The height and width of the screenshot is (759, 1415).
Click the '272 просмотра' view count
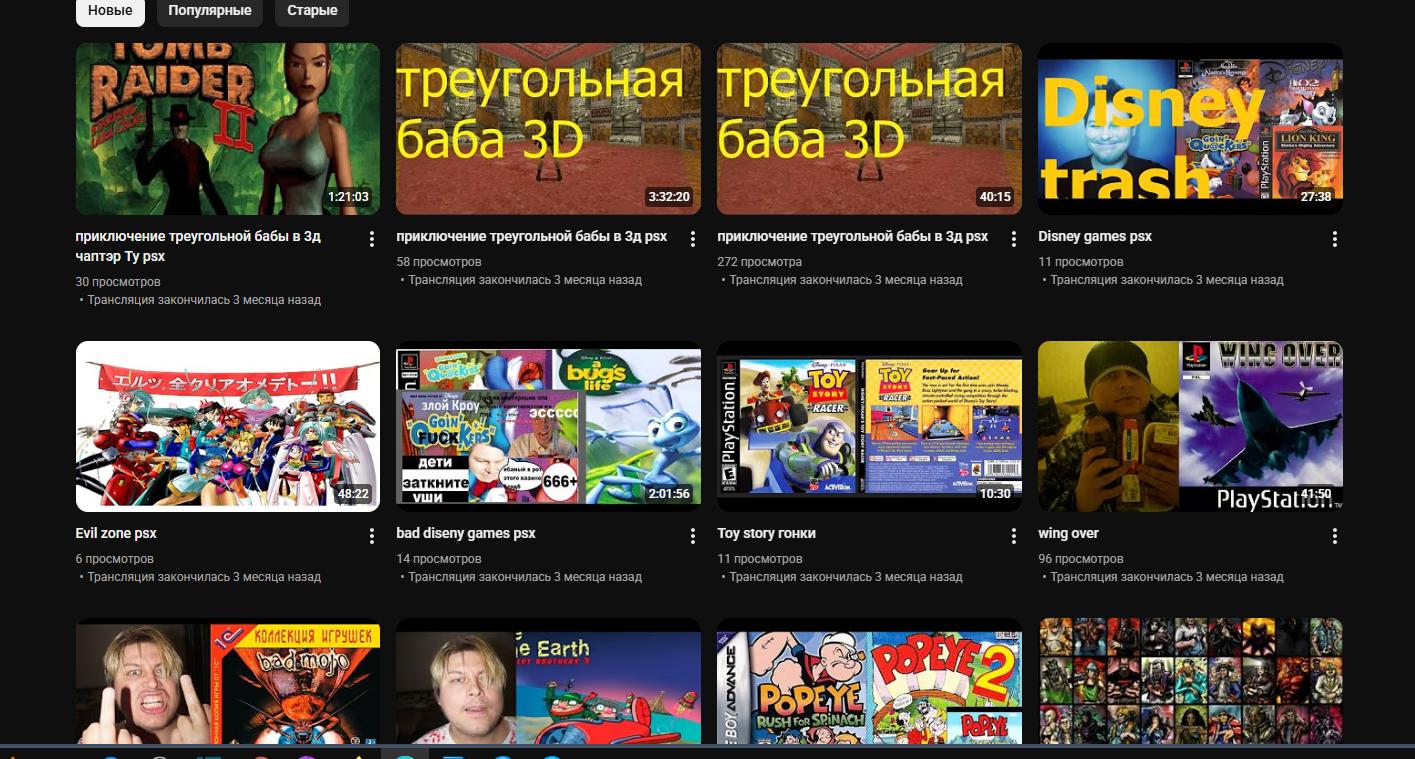click(x=760, y=262)
